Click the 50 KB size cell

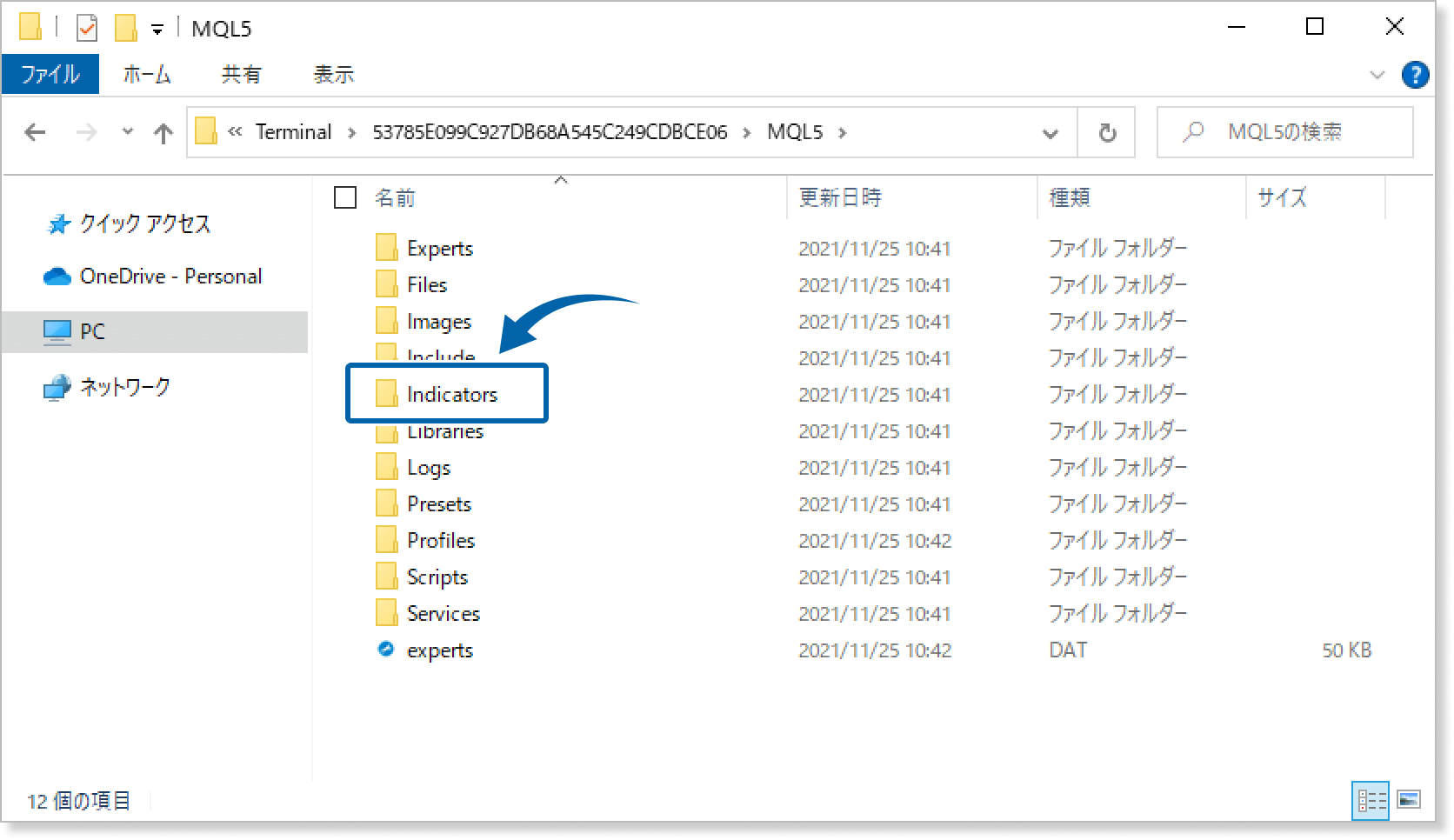[1346, 650]
